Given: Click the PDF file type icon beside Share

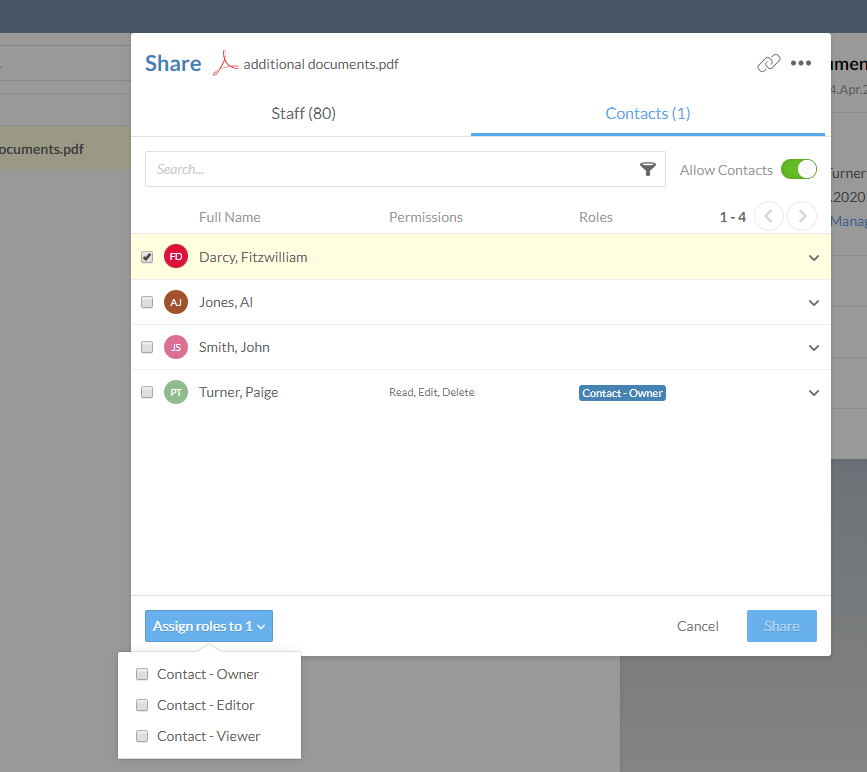Looking at the screenshot, I should coord(225,62).
